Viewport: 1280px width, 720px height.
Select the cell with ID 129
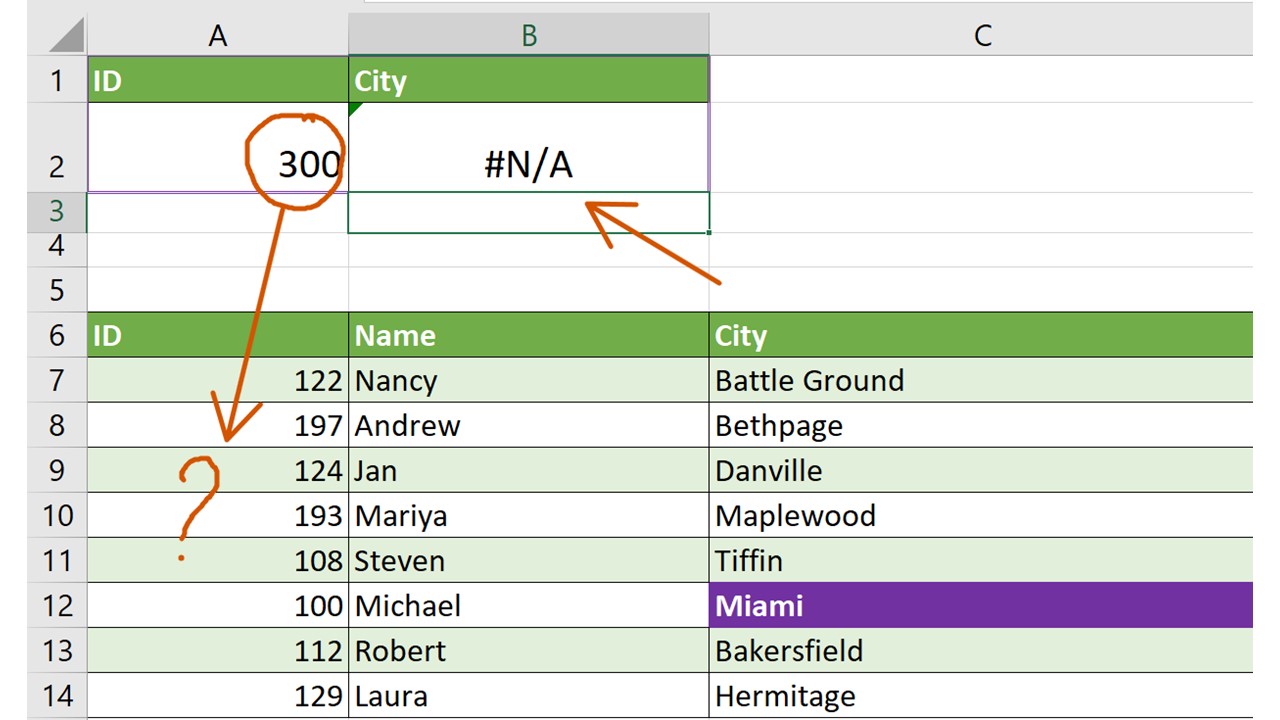pyautogui.click(x=218, y=695)
